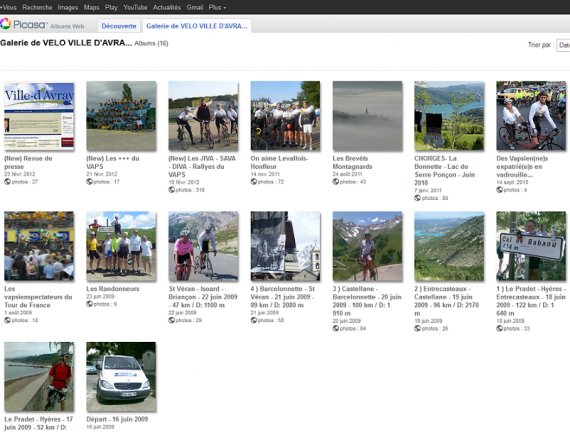Click green hillside thumbnail of 2) Entrecasteaux
570x432 pixels.
(x=449, y=246)
